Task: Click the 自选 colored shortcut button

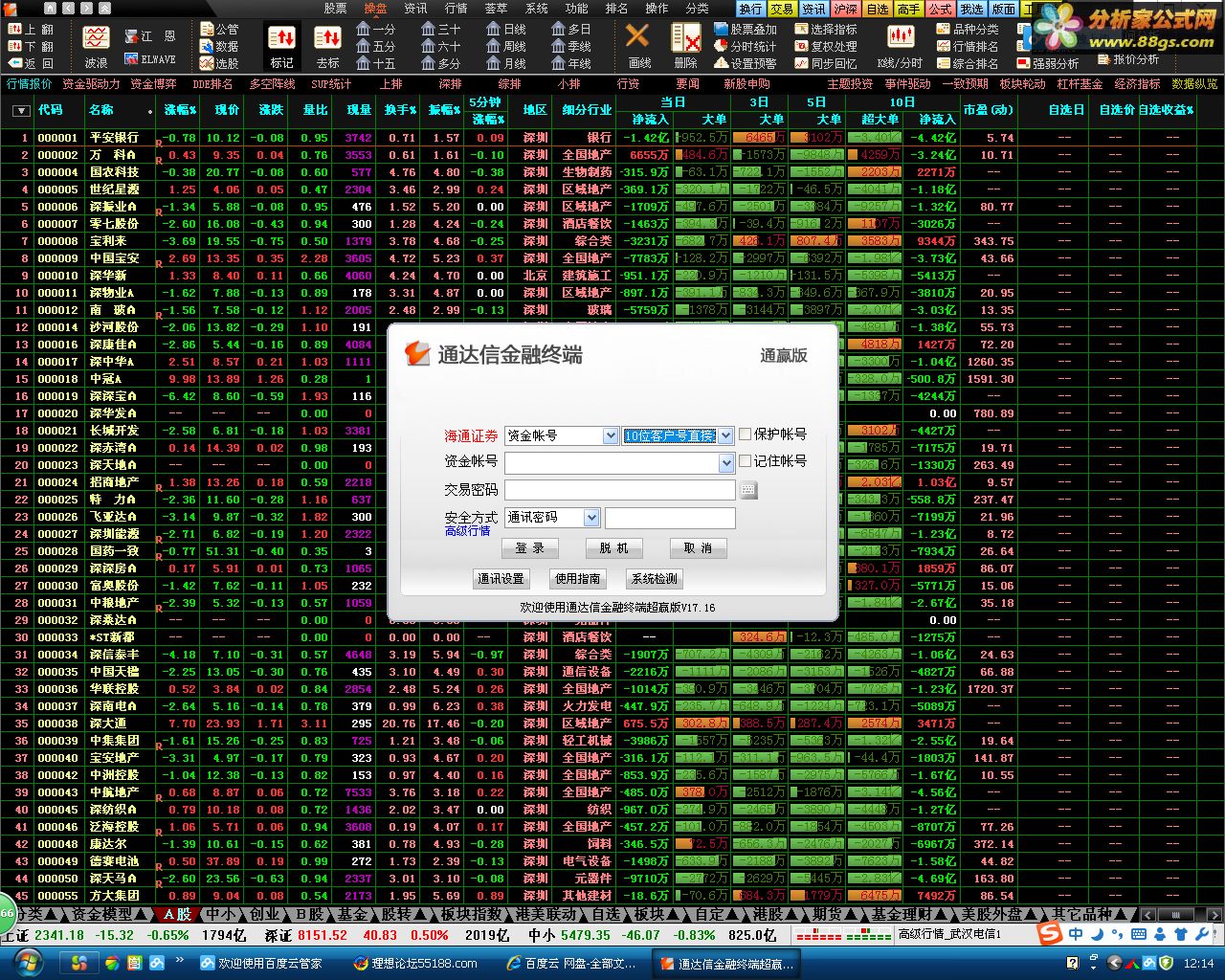Action: (877, 9)
